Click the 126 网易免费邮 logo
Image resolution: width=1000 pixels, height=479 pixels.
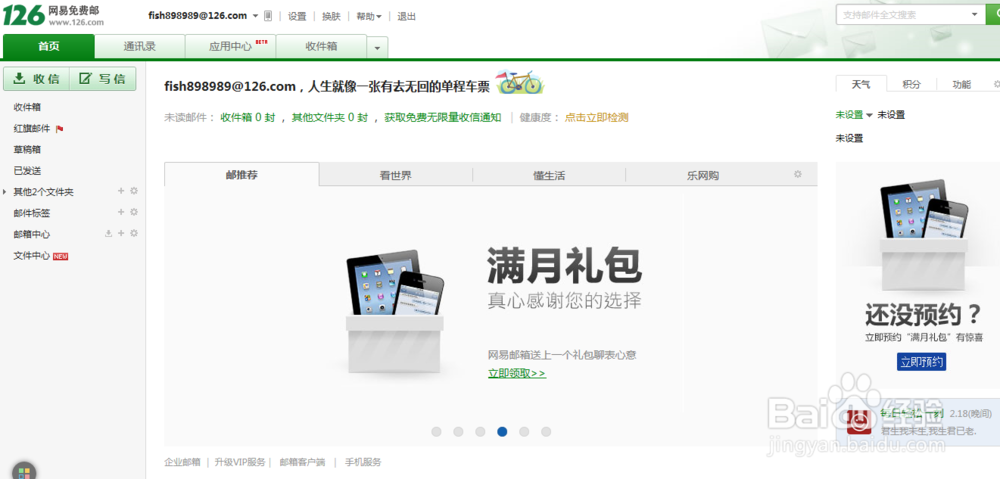pos(53,14)
